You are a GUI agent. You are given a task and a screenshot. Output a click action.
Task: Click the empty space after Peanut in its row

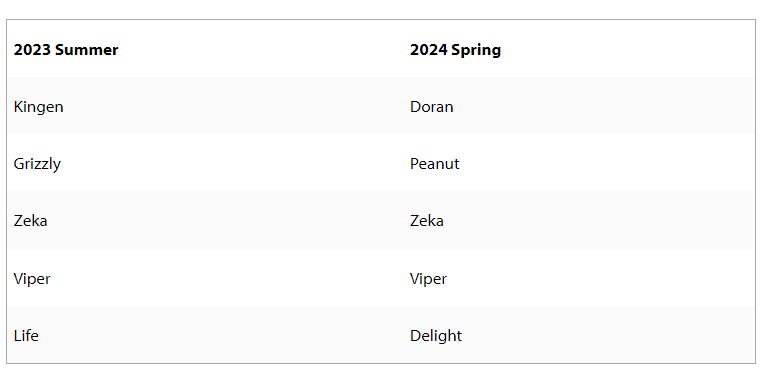tap(607, 164)
